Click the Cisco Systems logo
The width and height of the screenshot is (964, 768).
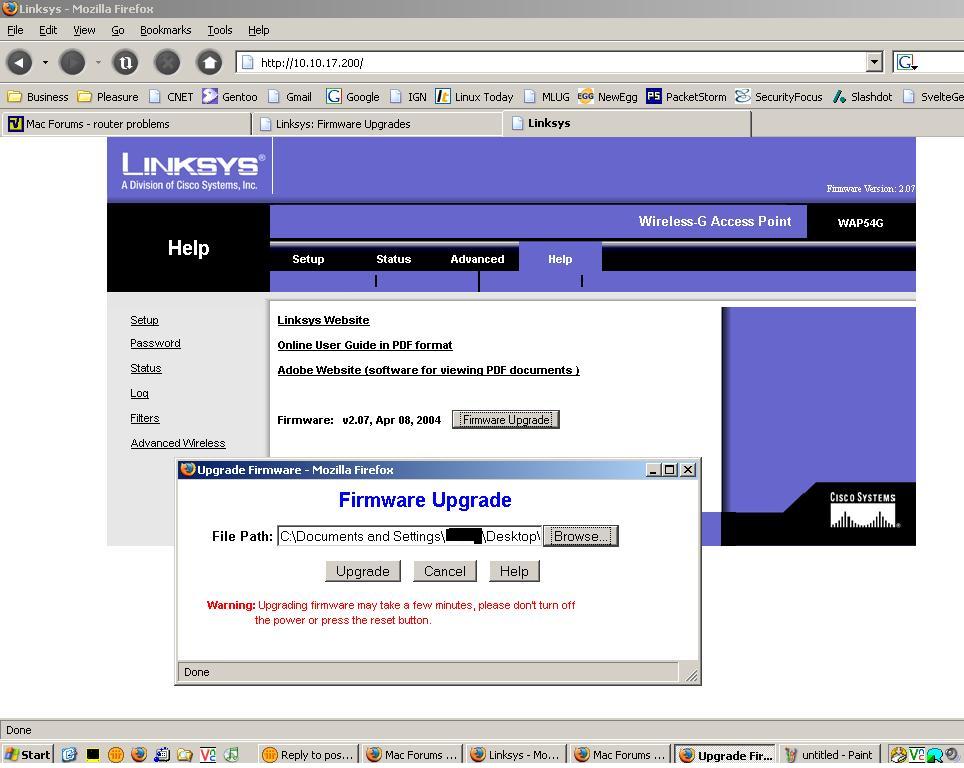[863, 509]
